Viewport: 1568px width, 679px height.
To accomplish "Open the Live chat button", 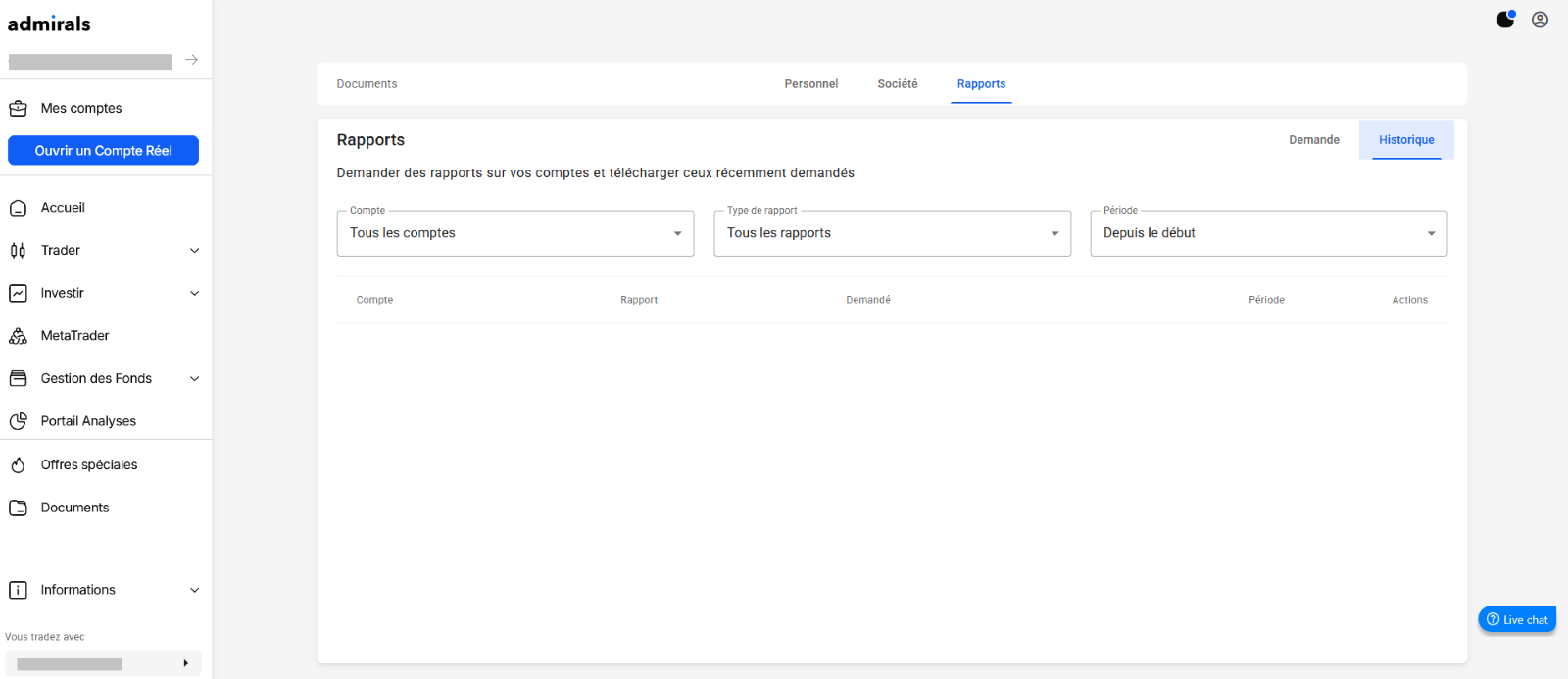I will point(1517,619).
